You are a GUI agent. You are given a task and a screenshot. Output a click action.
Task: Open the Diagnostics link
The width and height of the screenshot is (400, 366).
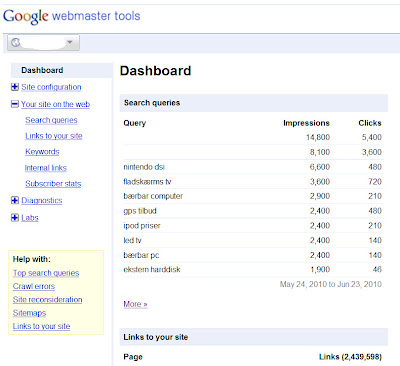pos(42,200)
